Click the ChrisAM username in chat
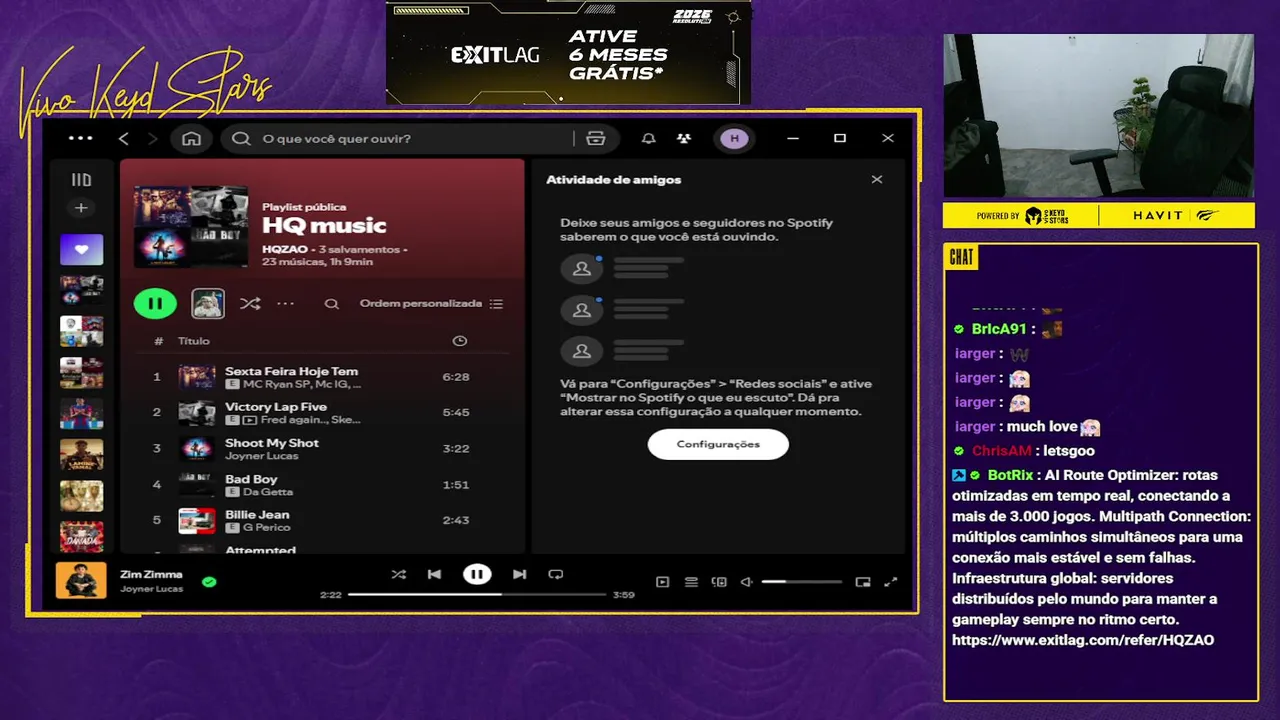Screen dimensions: 1280x720 tap(1001, 451)
